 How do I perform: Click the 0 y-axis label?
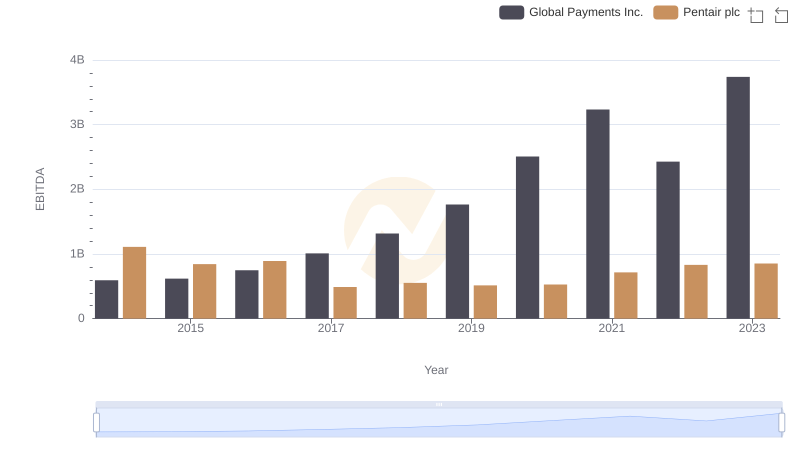(81, 318)
